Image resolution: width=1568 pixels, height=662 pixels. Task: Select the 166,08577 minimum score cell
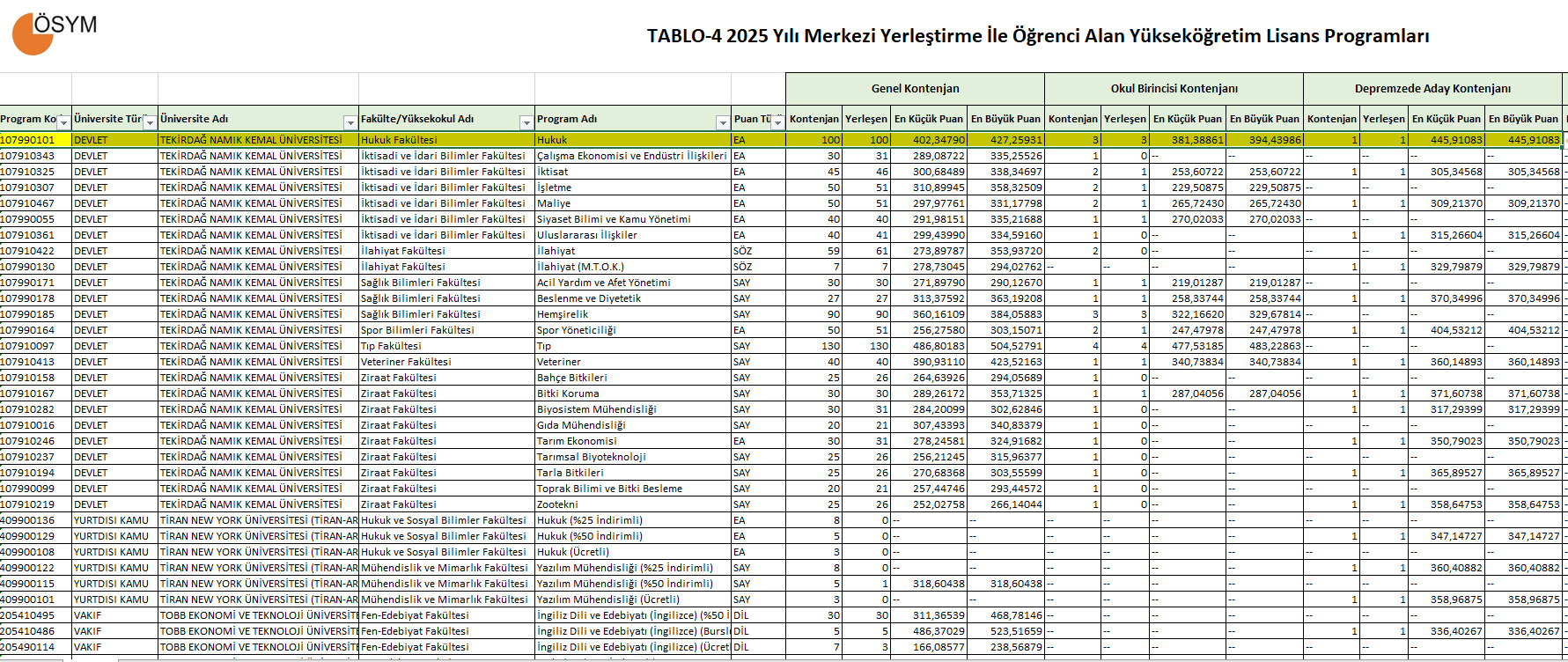click(929, 647)
